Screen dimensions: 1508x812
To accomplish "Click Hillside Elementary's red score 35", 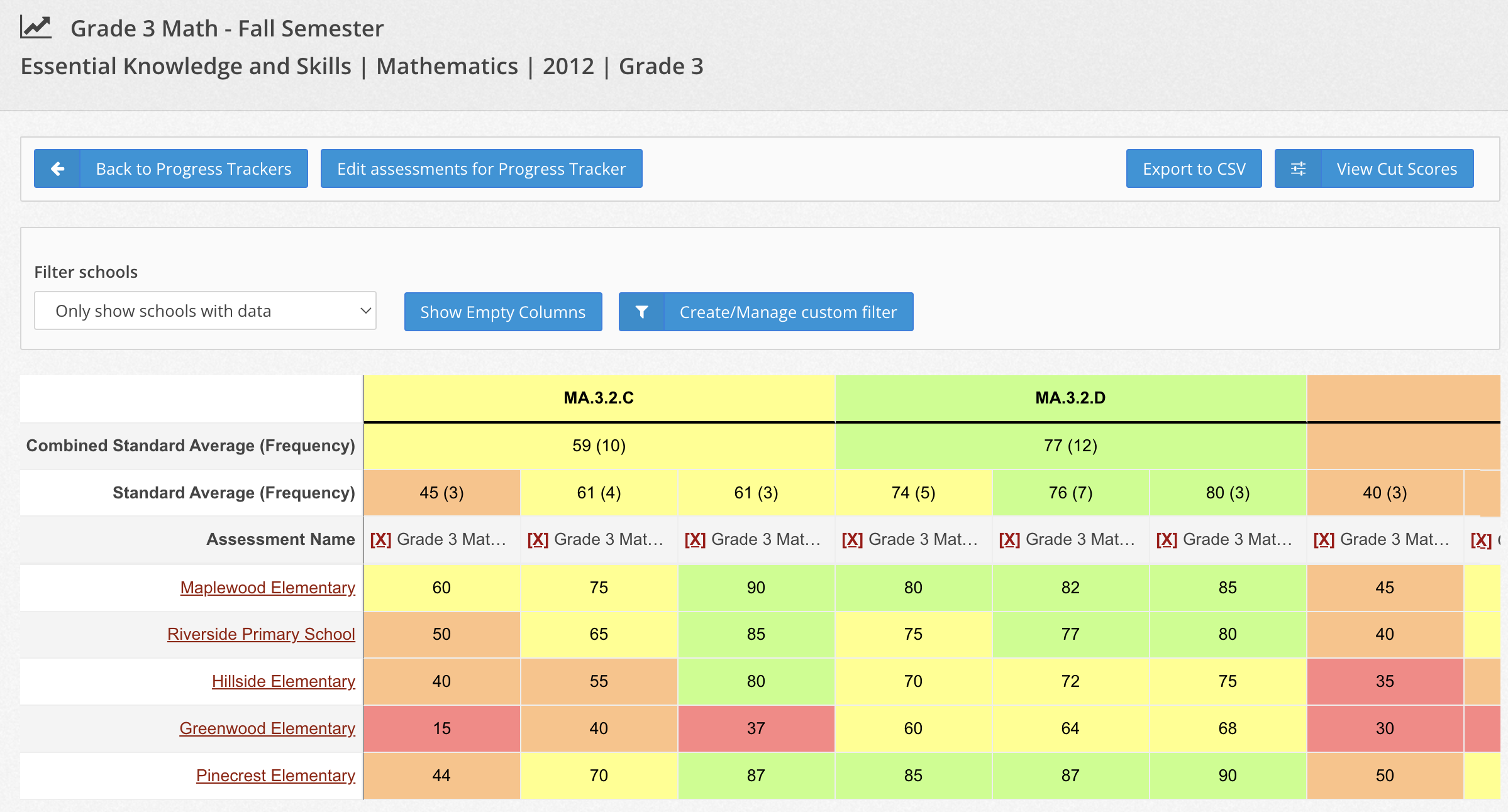I will pos(1385,681).
